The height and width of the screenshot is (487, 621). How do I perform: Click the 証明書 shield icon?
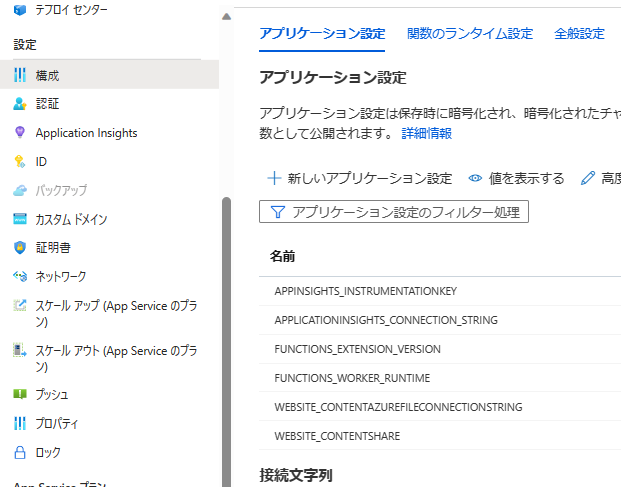[x=20, y=248]
